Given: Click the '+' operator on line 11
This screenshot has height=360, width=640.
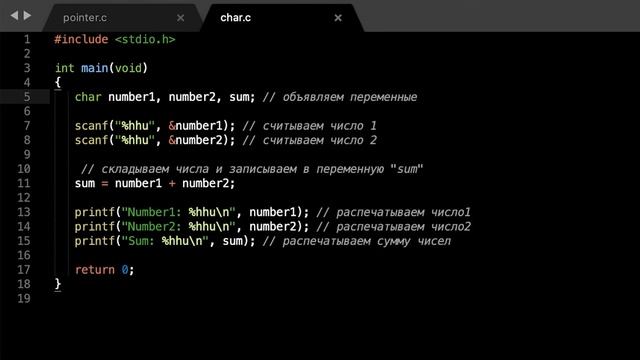Looking at the screenshot, I should (x=172, y=183).
